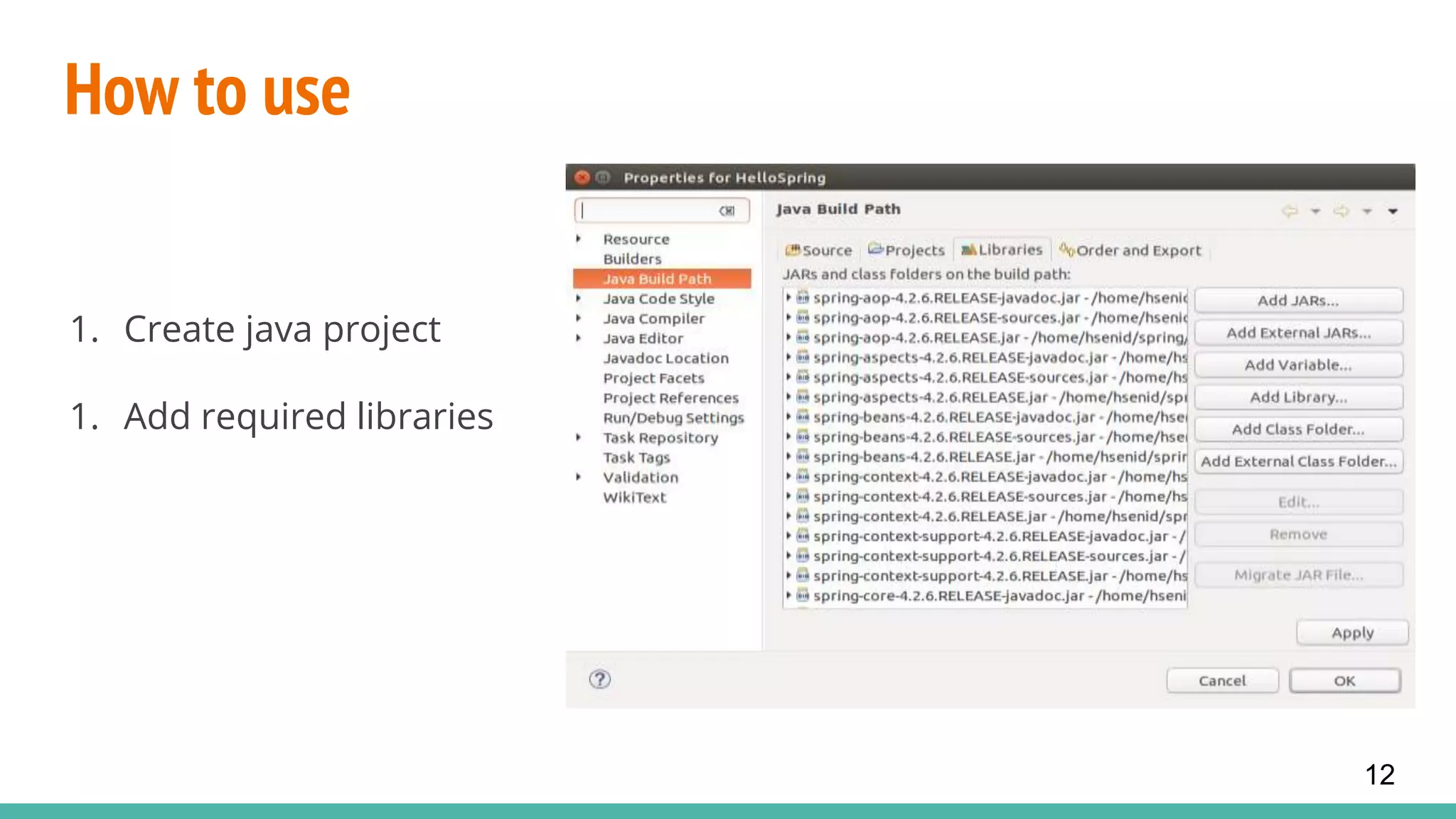This screenshot has width=1456, height=819.
Task: Open the Order and Export tab
Action: (x=1130, y=250)
